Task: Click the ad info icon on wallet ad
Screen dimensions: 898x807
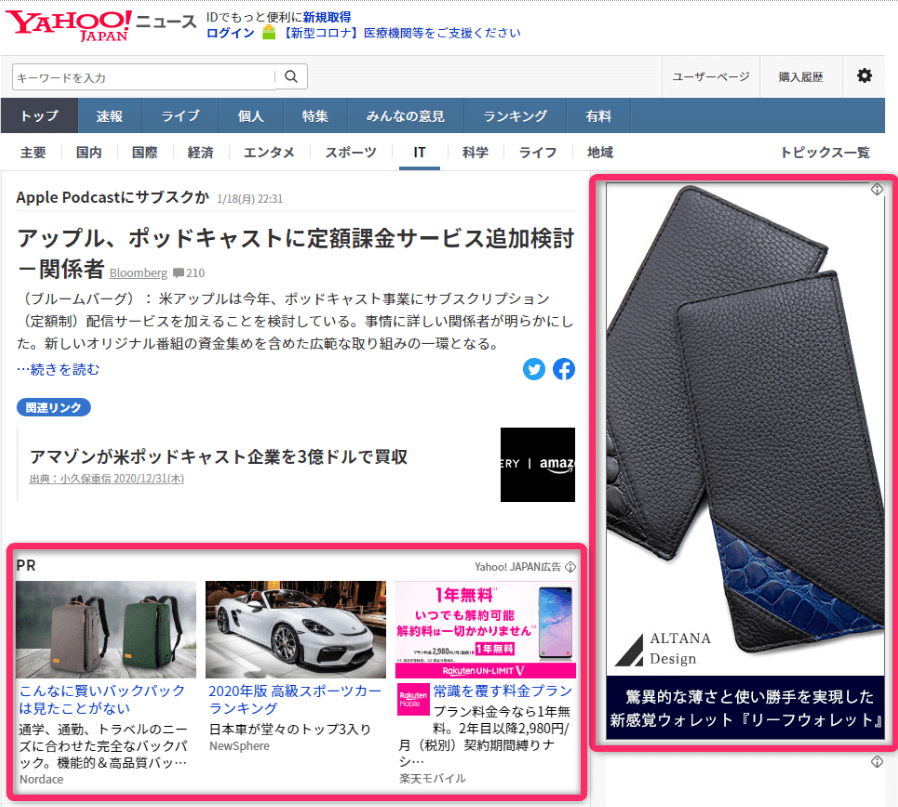Action: [x=877, y=190]
